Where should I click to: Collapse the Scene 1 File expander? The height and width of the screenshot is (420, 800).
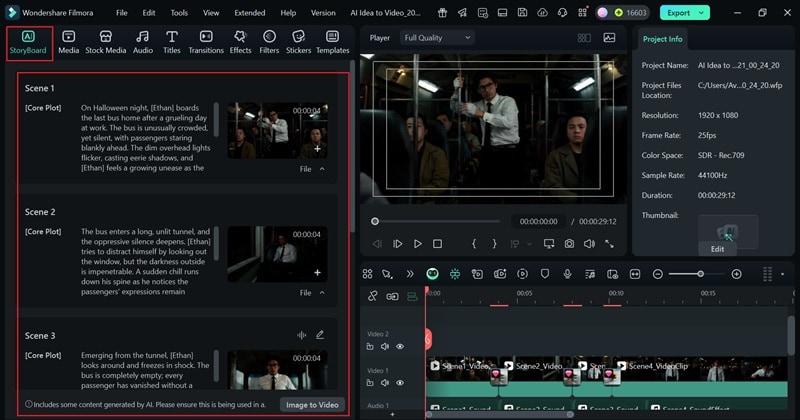[322, 169]
